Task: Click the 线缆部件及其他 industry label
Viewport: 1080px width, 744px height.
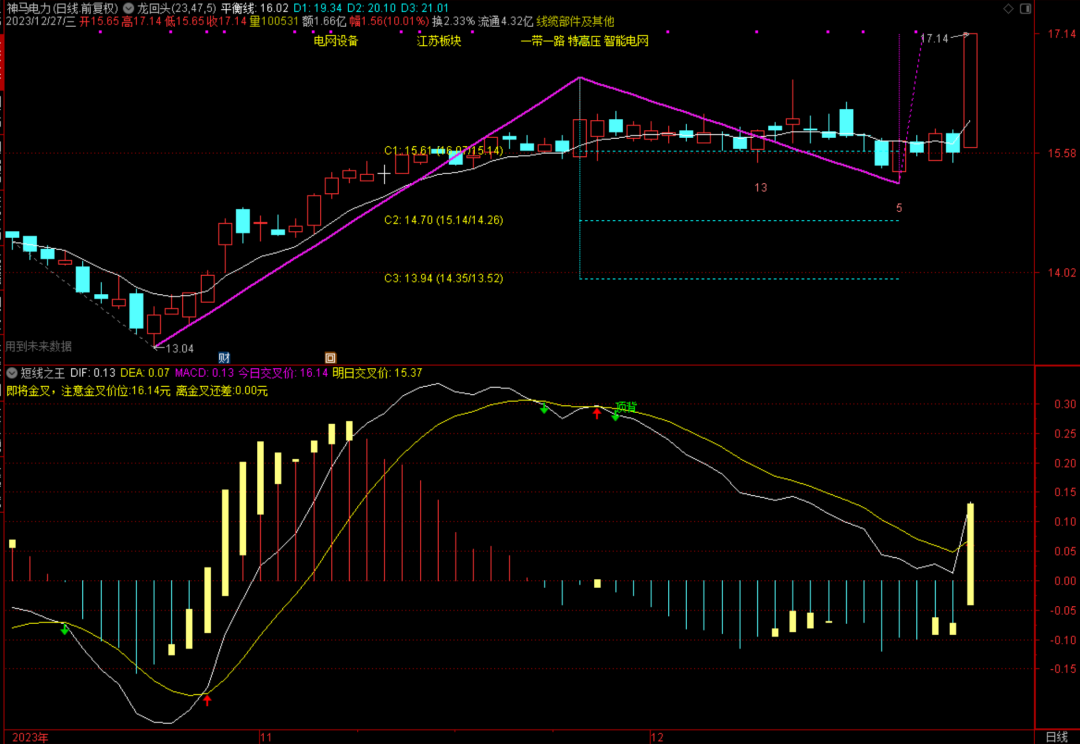Action: [575, 21]
